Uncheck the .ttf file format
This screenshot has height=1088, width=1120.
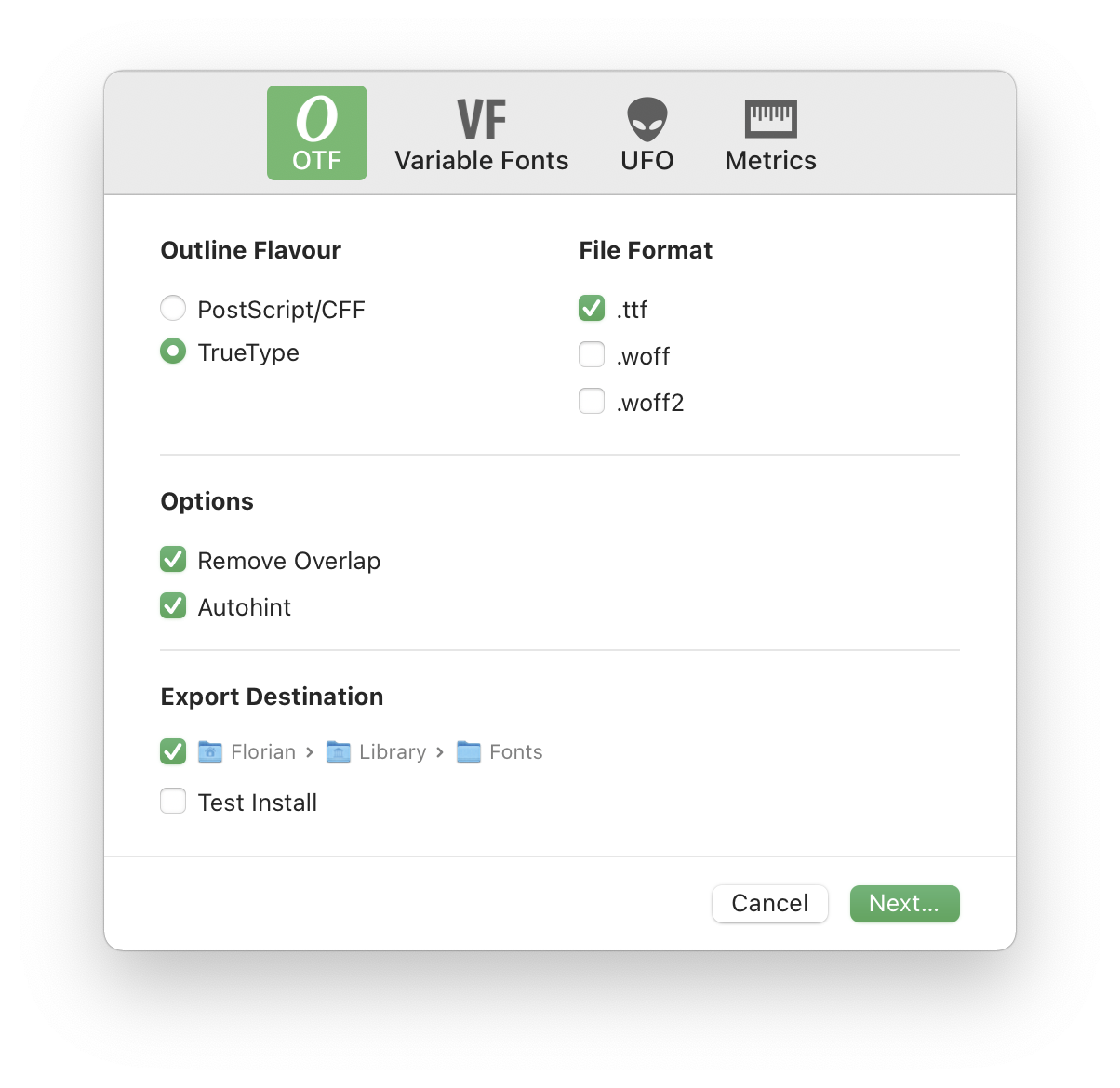[x=592, y=308]
